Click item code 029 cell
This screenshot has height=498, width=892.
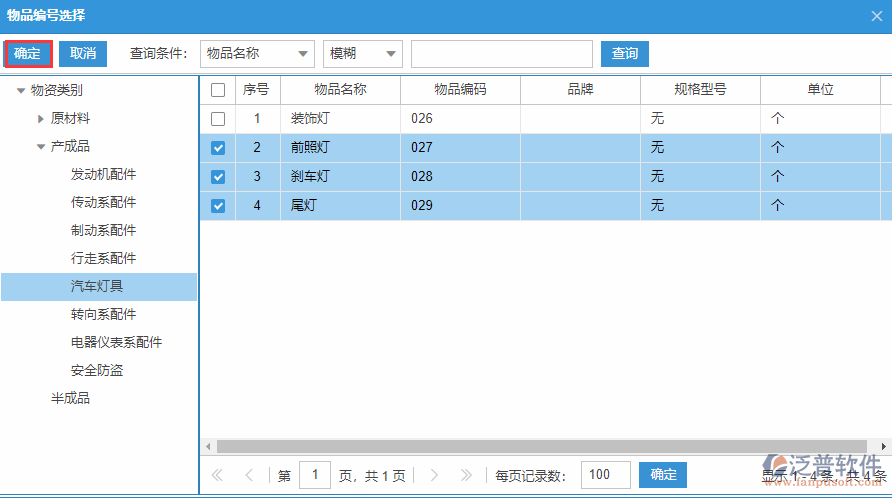click(460, 205)
